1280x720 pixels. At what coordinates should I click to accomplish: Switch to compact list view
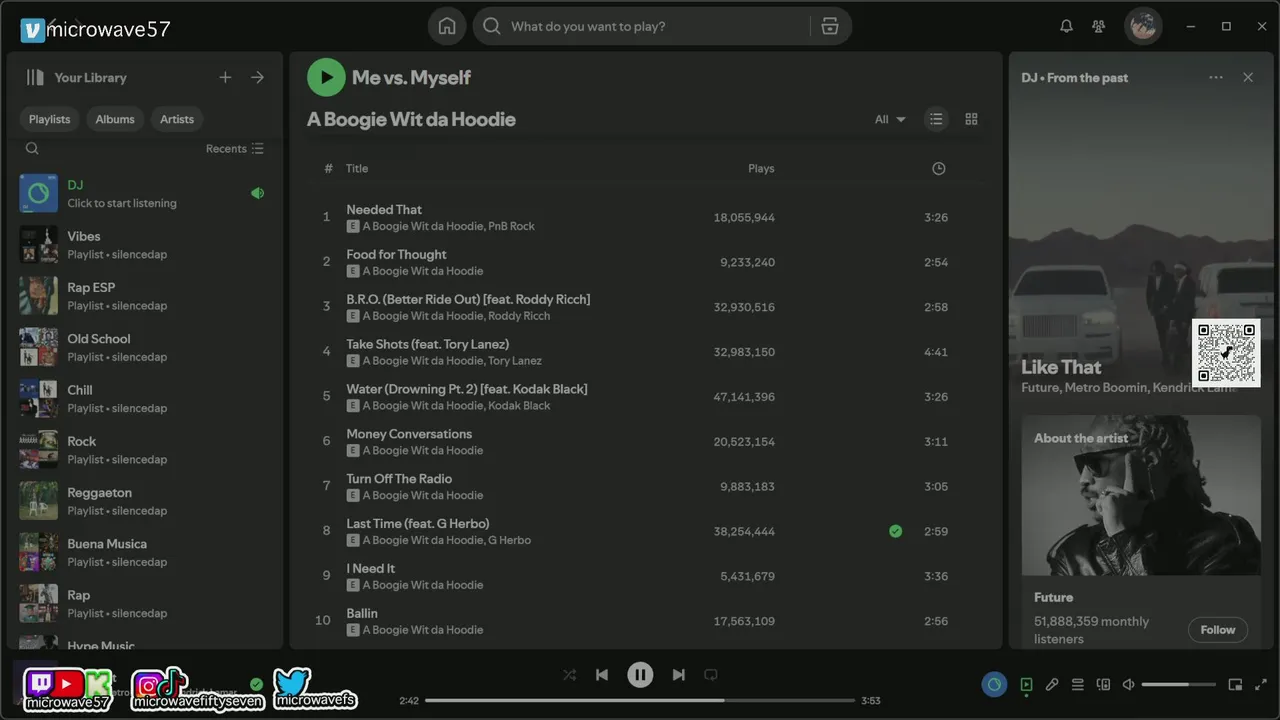coord(935,119)
